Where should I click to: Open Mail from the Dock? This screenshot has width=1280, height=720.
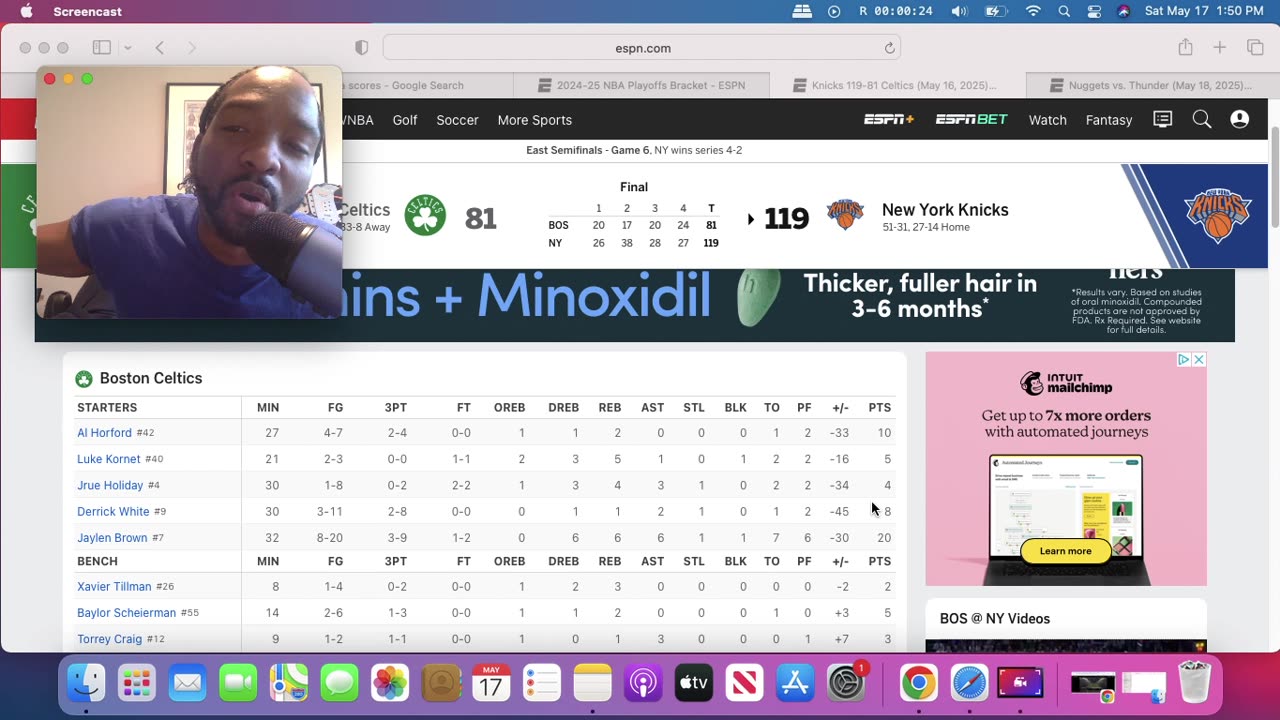[x=187, y=684]
